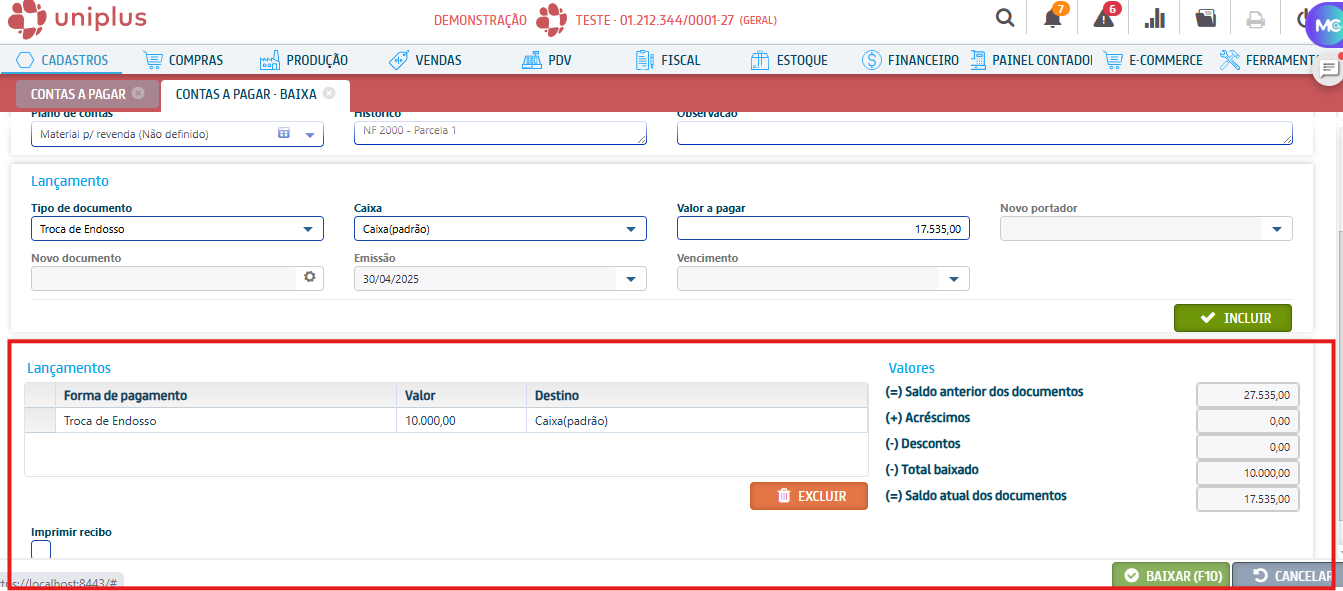Switch to the Contas a Pagar tab
1343x591 pixels.
(78, 94)
